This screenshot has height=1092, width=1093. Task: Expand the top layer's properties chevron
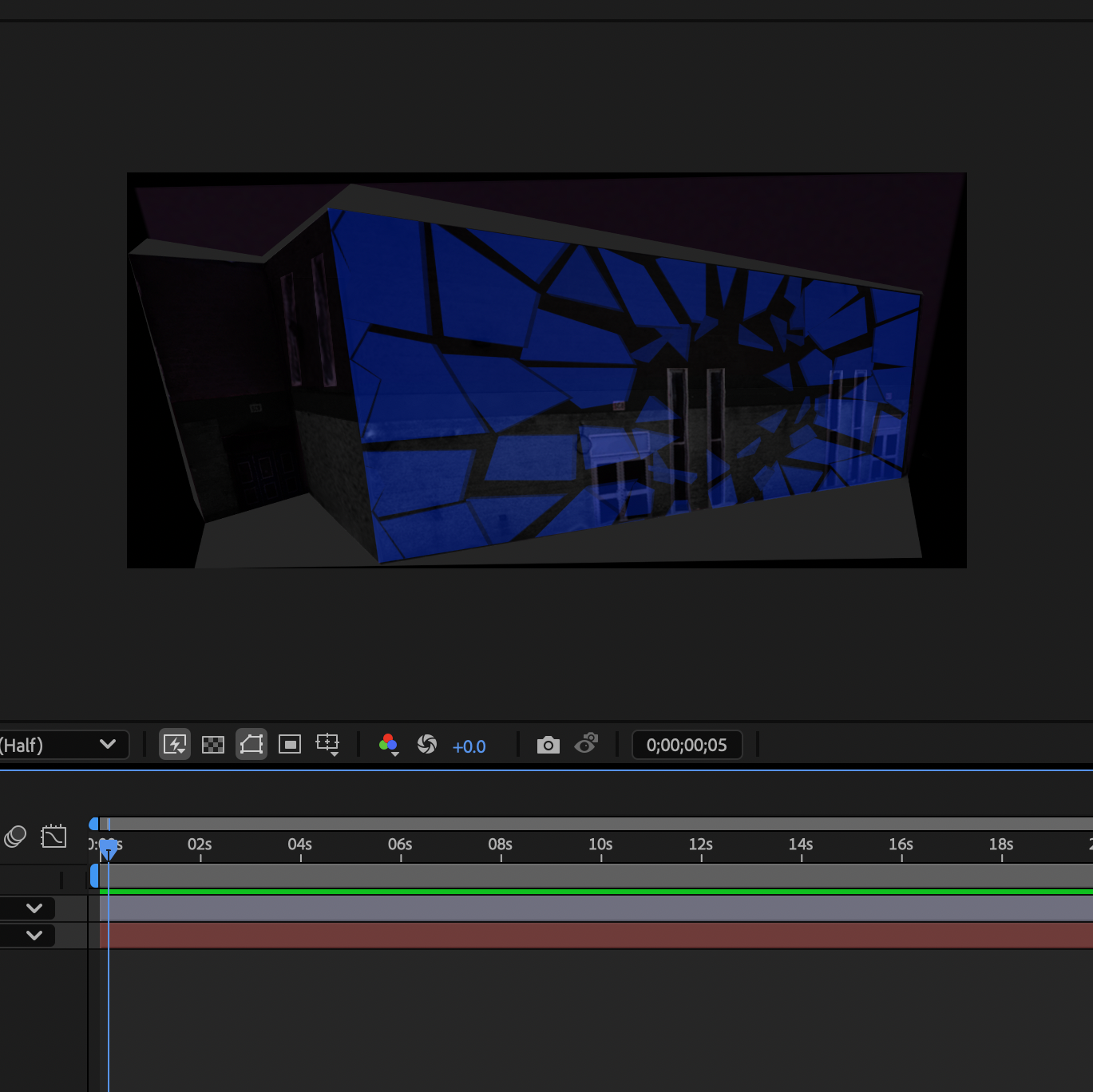tap(33, 908)
